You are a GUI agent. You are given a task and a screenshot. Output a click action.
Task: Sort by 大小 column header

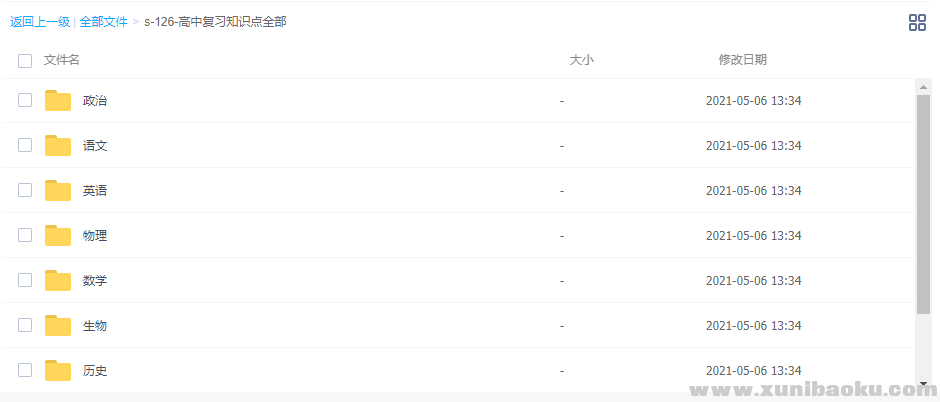[x=581, y=60]
